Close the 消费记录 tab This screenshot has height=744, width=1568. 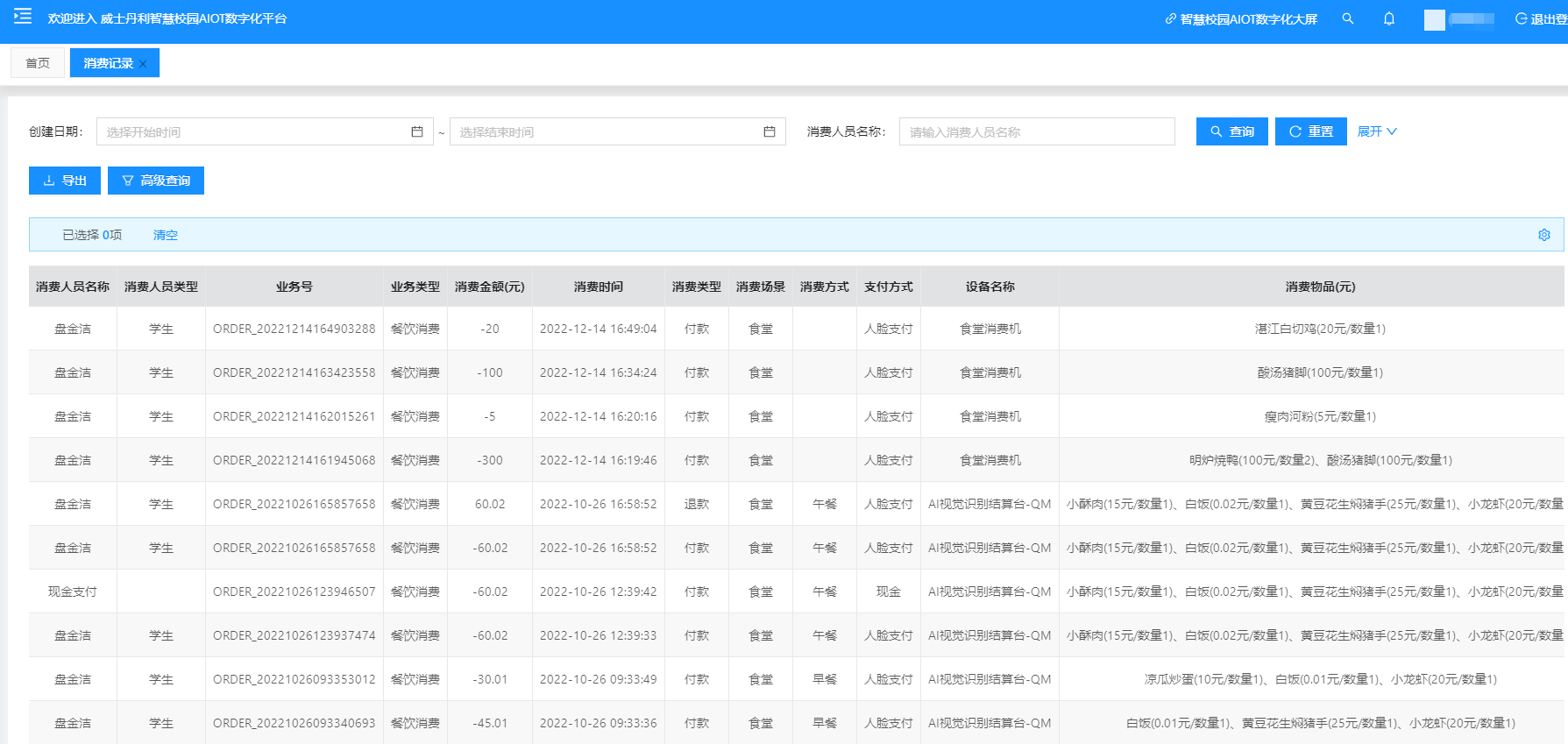click(143, 64)
